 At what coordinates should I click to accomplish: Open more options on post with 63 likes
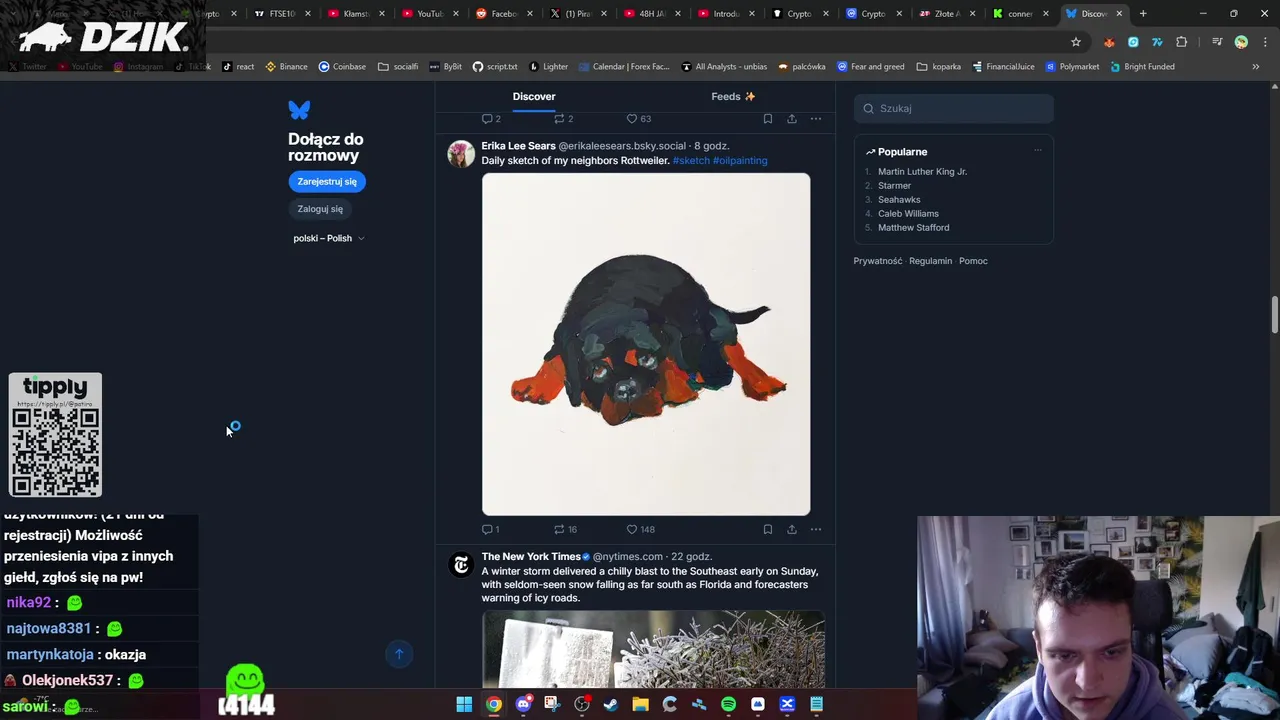tap(816, 118)
